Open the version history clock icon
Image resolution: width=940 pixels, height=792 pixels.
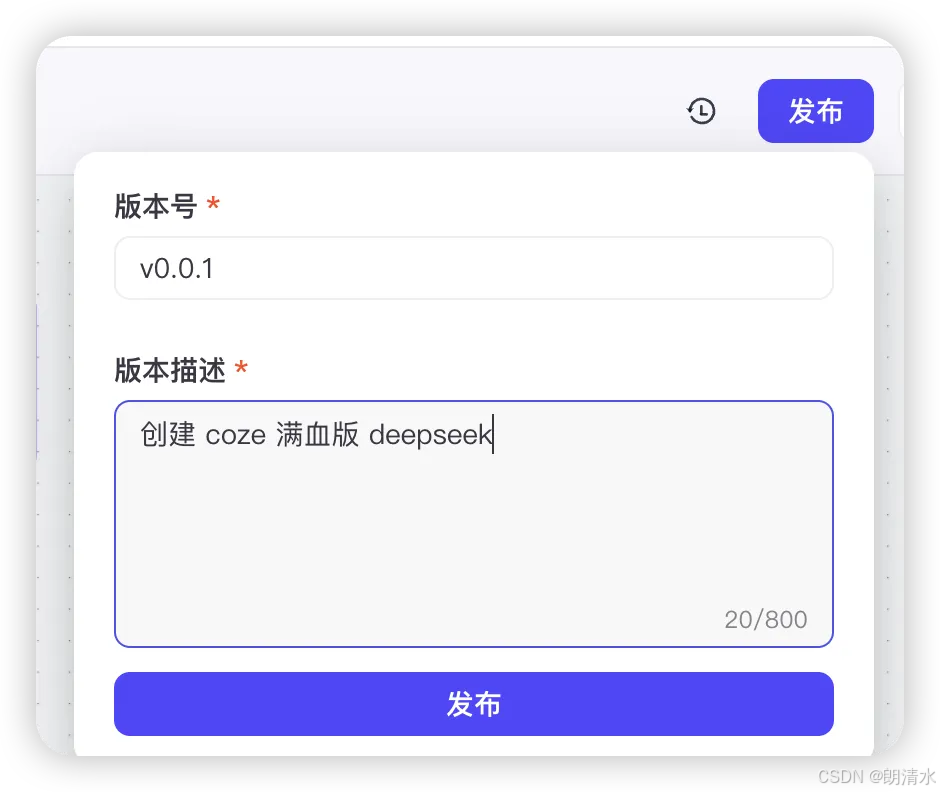pyautogui.click(x=701, y=111)
